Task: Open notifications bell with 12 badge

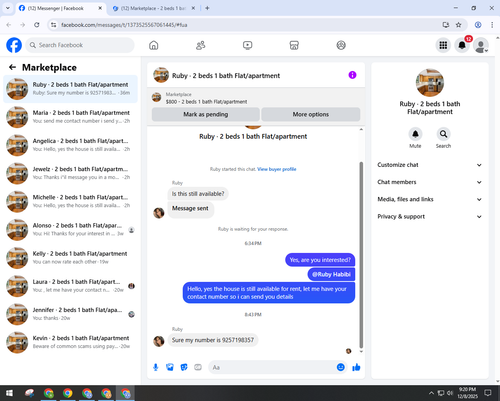Action: 462,45
